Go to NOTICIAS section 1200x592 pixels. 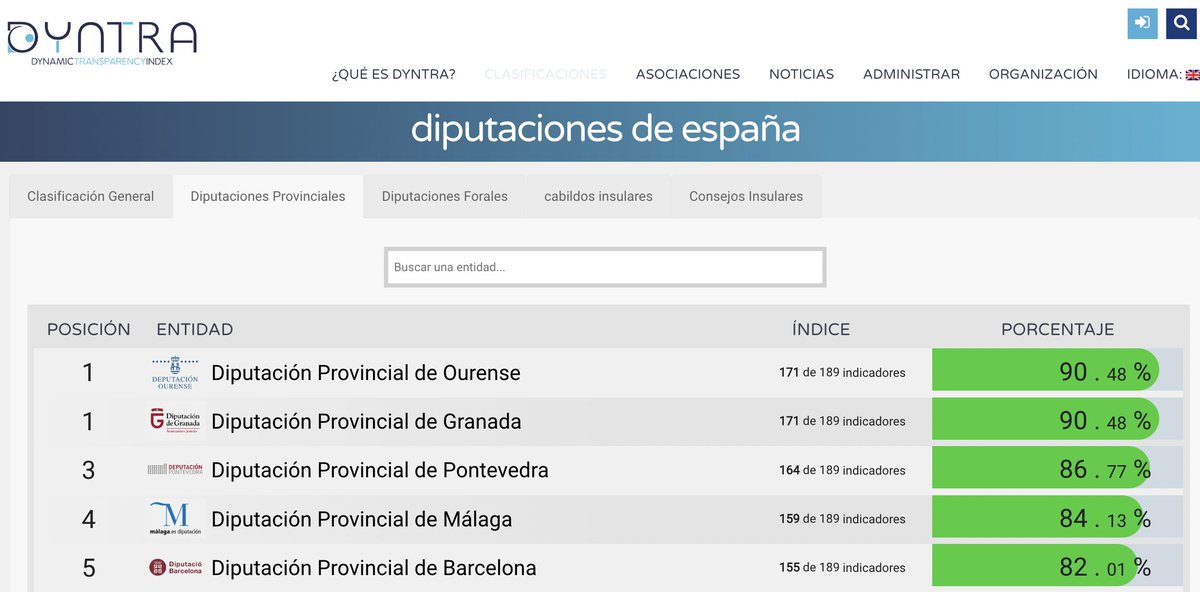pyautogui.click(x=801, y=74)
